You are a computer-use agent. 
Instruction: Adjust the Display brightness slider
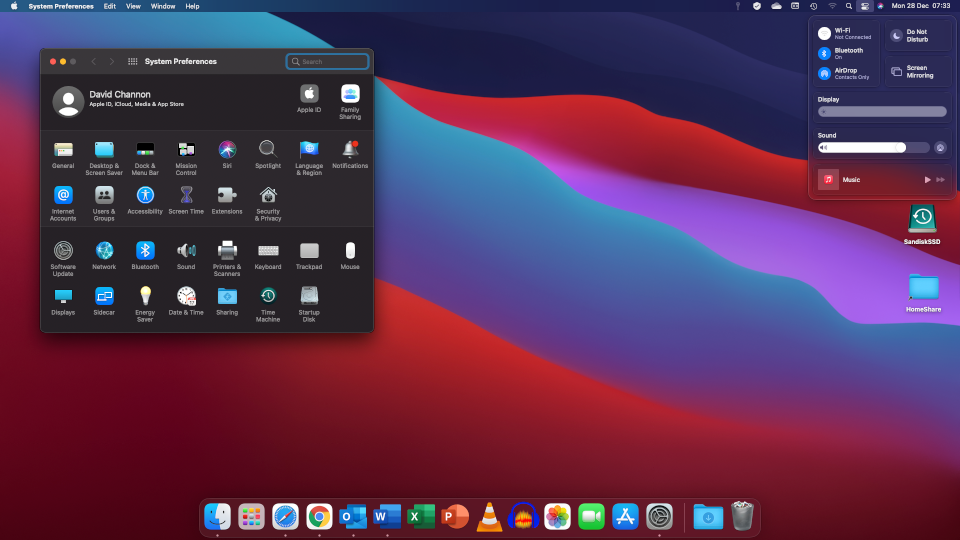(x=882, y=112)
